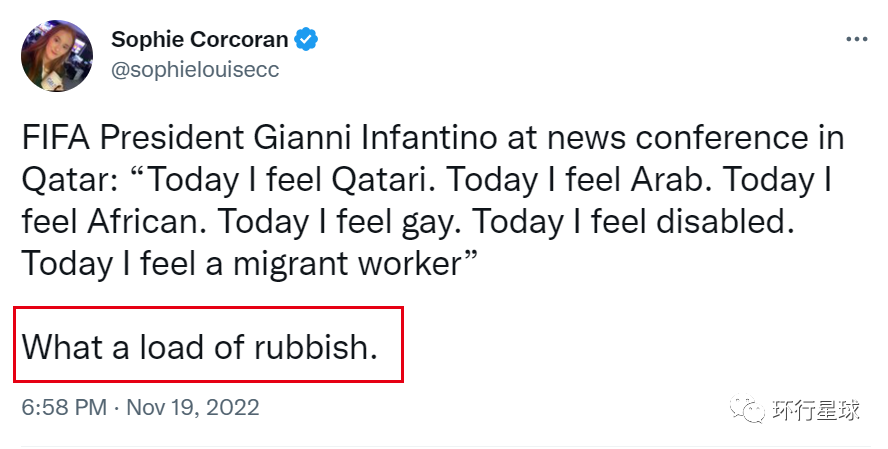This screenshot has height=449, width=888.
Task: Open Sophie Corcoran's profile picture
Action: (x=57, y=55)
